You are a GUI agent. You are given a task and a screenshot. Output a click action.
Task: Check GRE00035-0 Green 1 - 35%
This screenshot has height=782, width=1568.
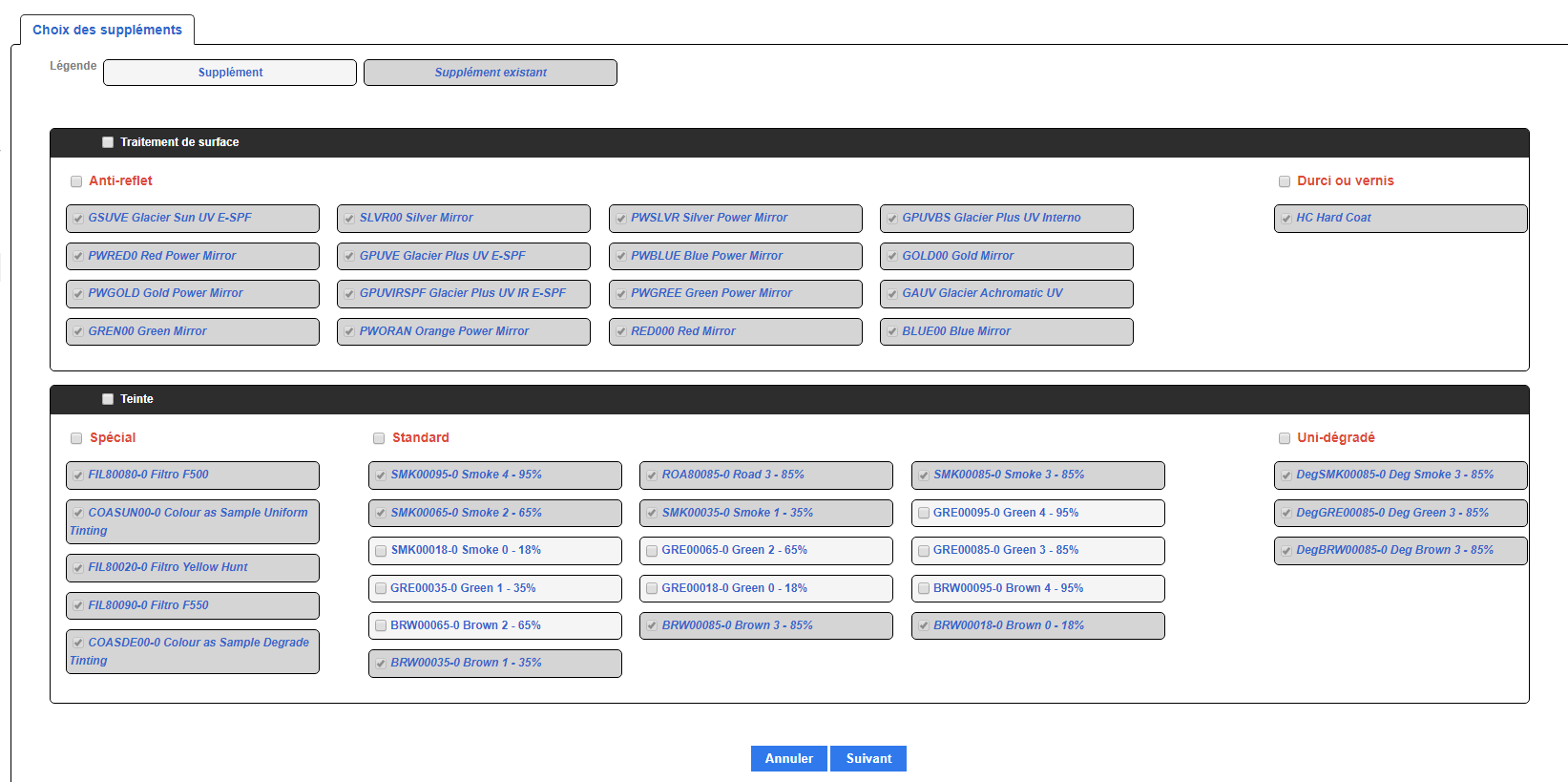(381, 589)
